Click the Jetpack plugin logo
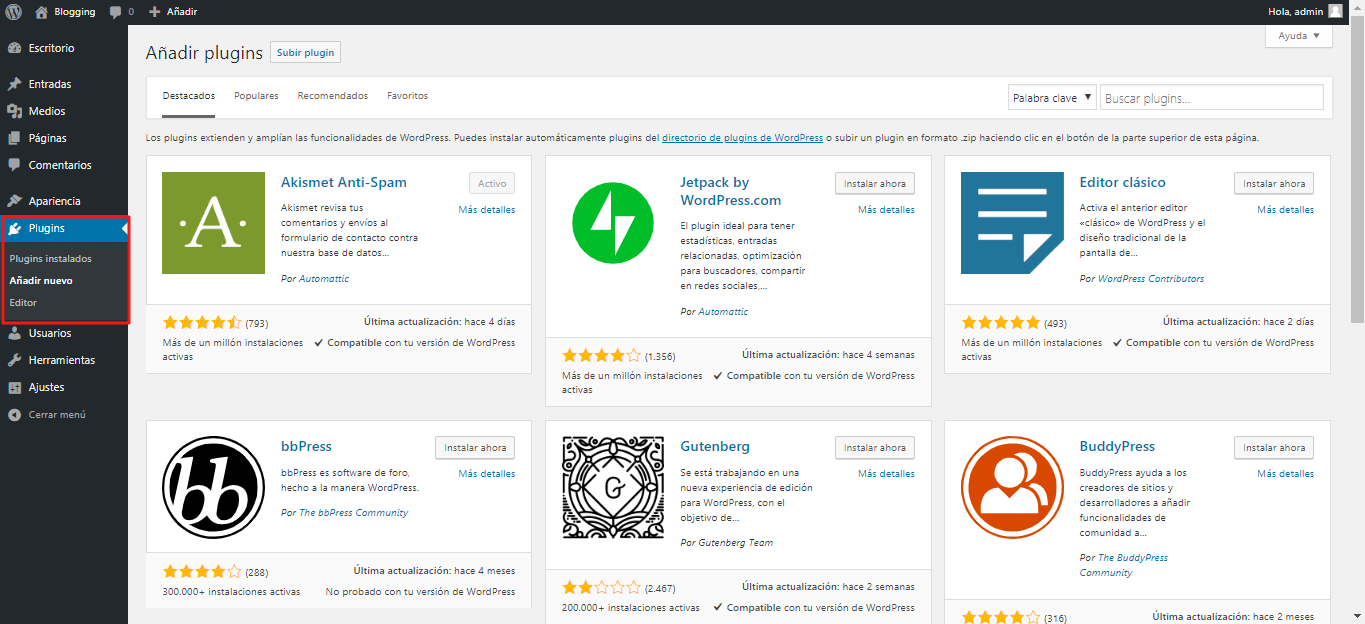1365x624 pixels. (613, 224)
